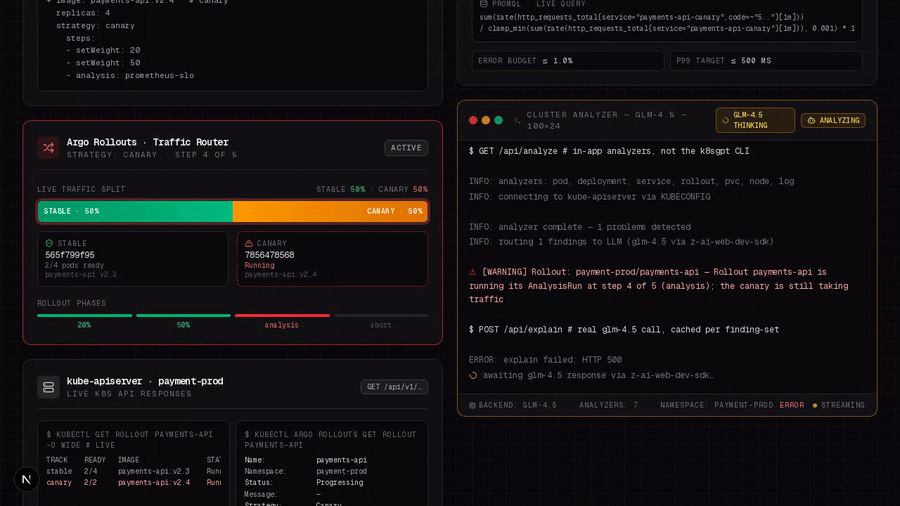Click the ERROR BUDGET ≤ 1.0% box
The image size is (900, 506).
click(x=567, y=61)
